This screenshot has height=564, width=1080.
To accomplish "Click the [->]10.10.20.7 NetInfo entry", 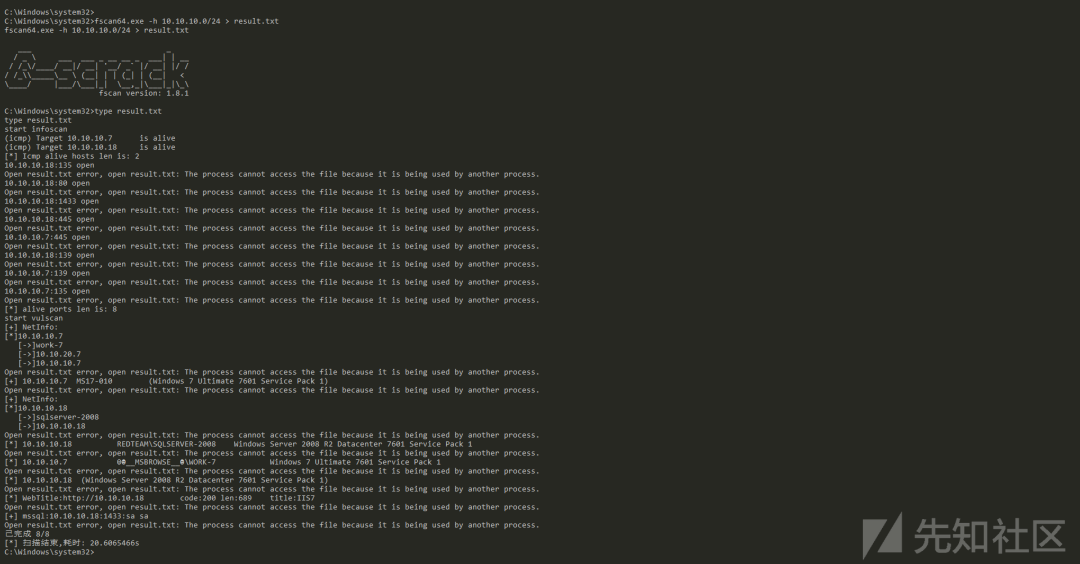I will click(49, 354).
